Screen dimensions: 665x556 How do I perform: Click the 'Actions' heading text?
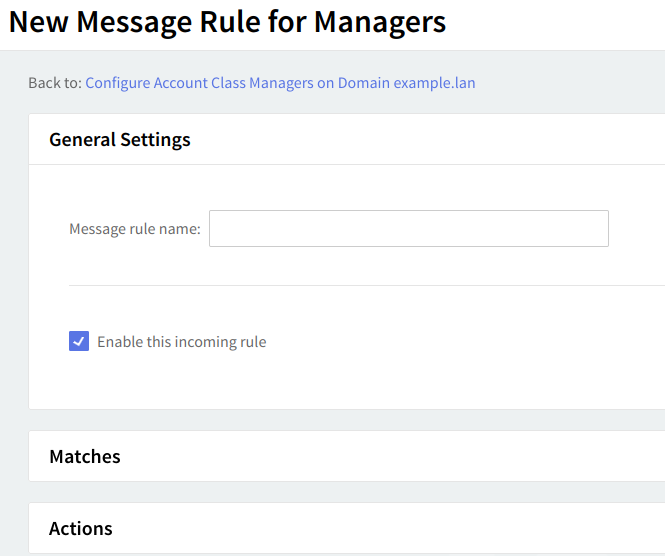point(81,529)
